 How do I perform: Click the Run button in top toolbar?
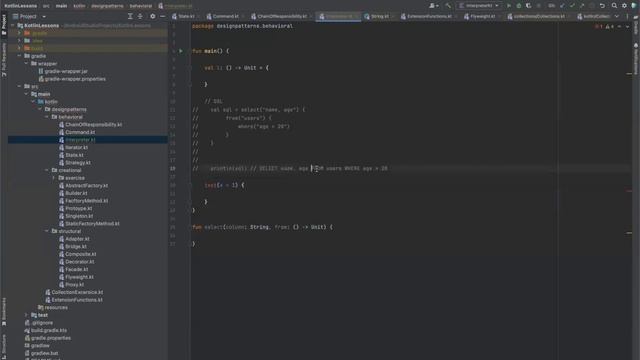coord(509,6)
